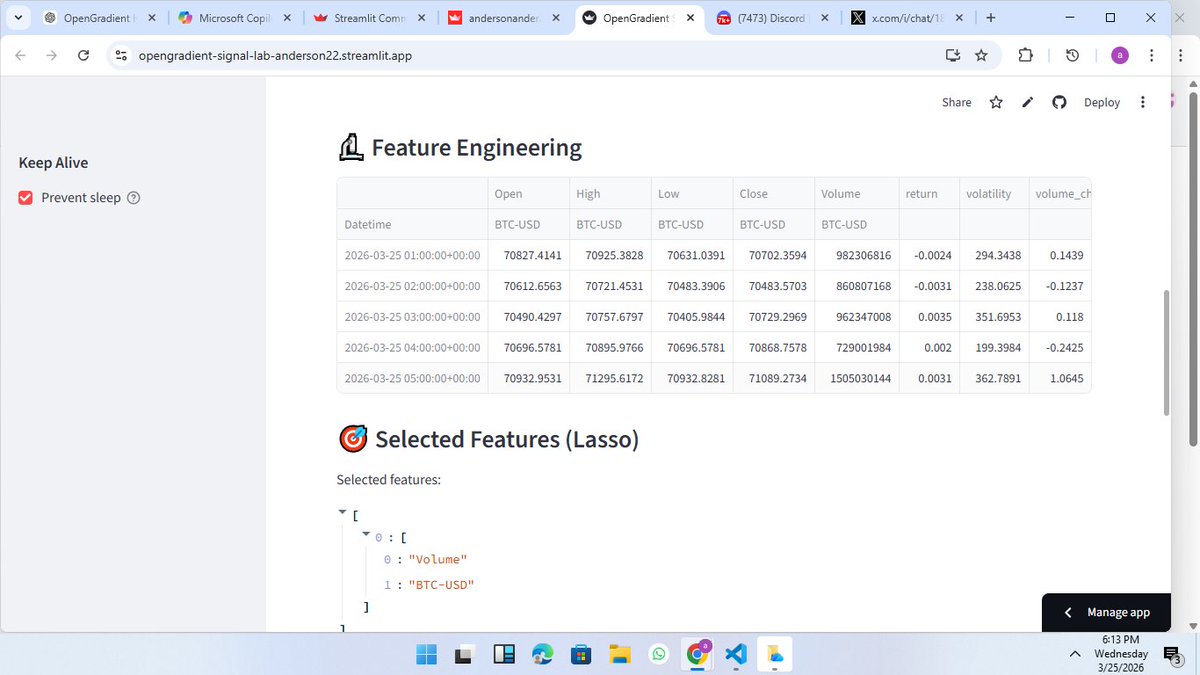Open WhatsApp from the taskbar
Image resolution: width=1200 pixels, height=675 pixels.
click(x=658, y=655)
